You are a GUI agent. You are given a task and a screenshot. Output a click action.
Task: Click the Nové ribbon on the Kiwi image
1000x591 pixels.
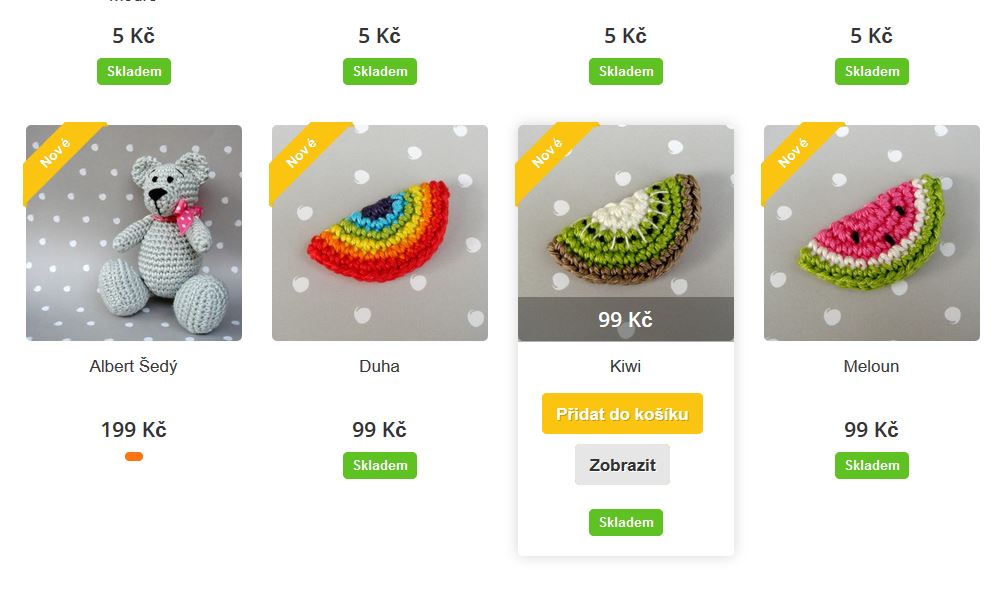tap(547, 153)
